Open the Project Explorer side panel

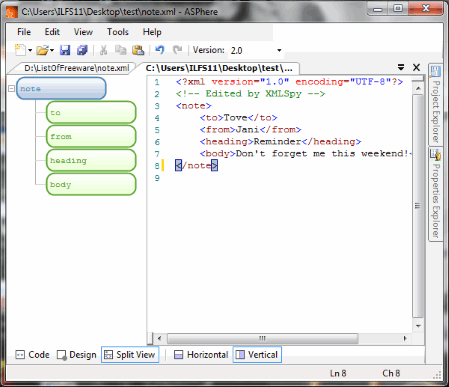(436, 104)
